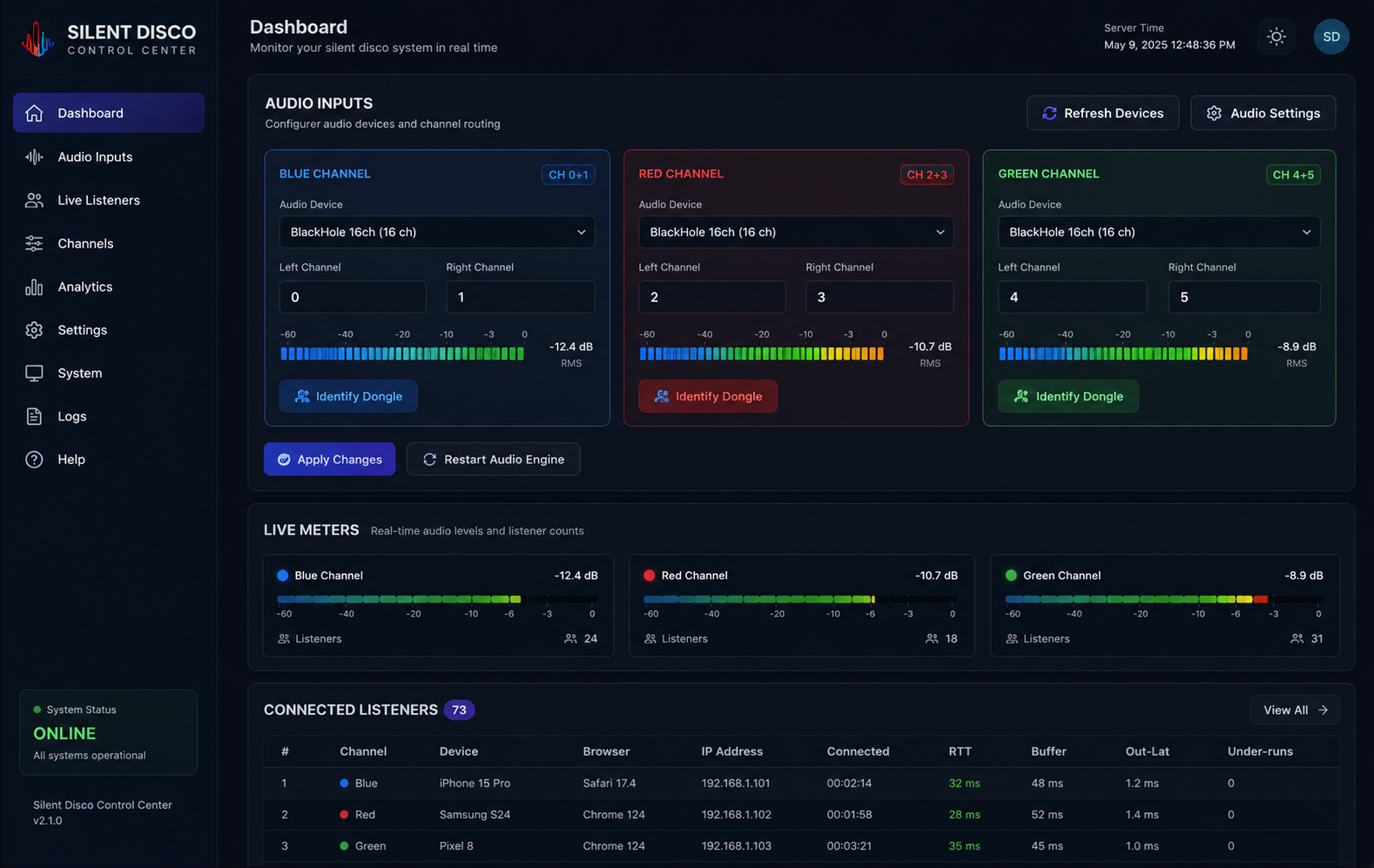The width and height of the screenshot is (1374, 868).
Task: Open Audio Settings button
Action: 1263,113
